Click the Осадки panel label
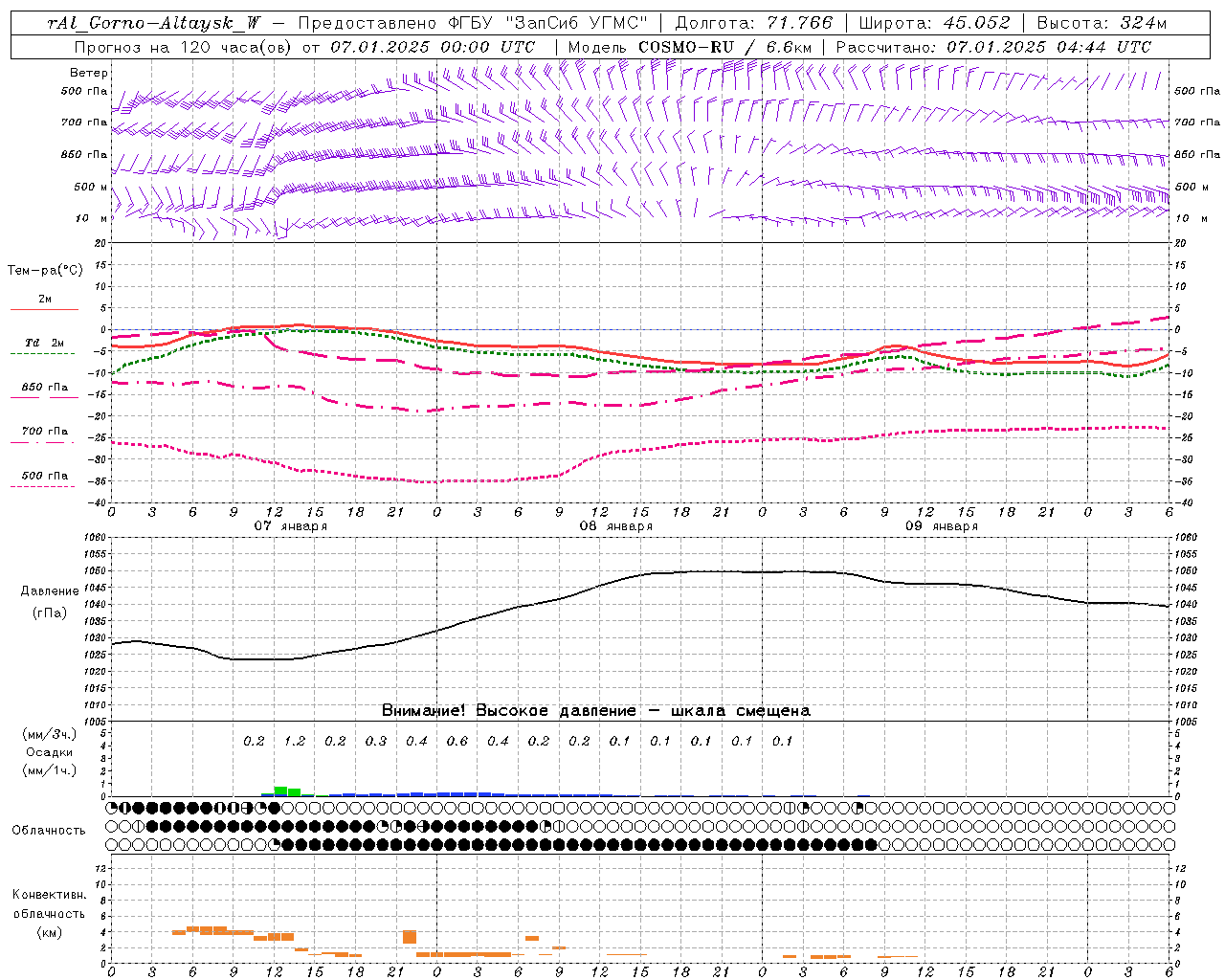 tap(50, 752)
